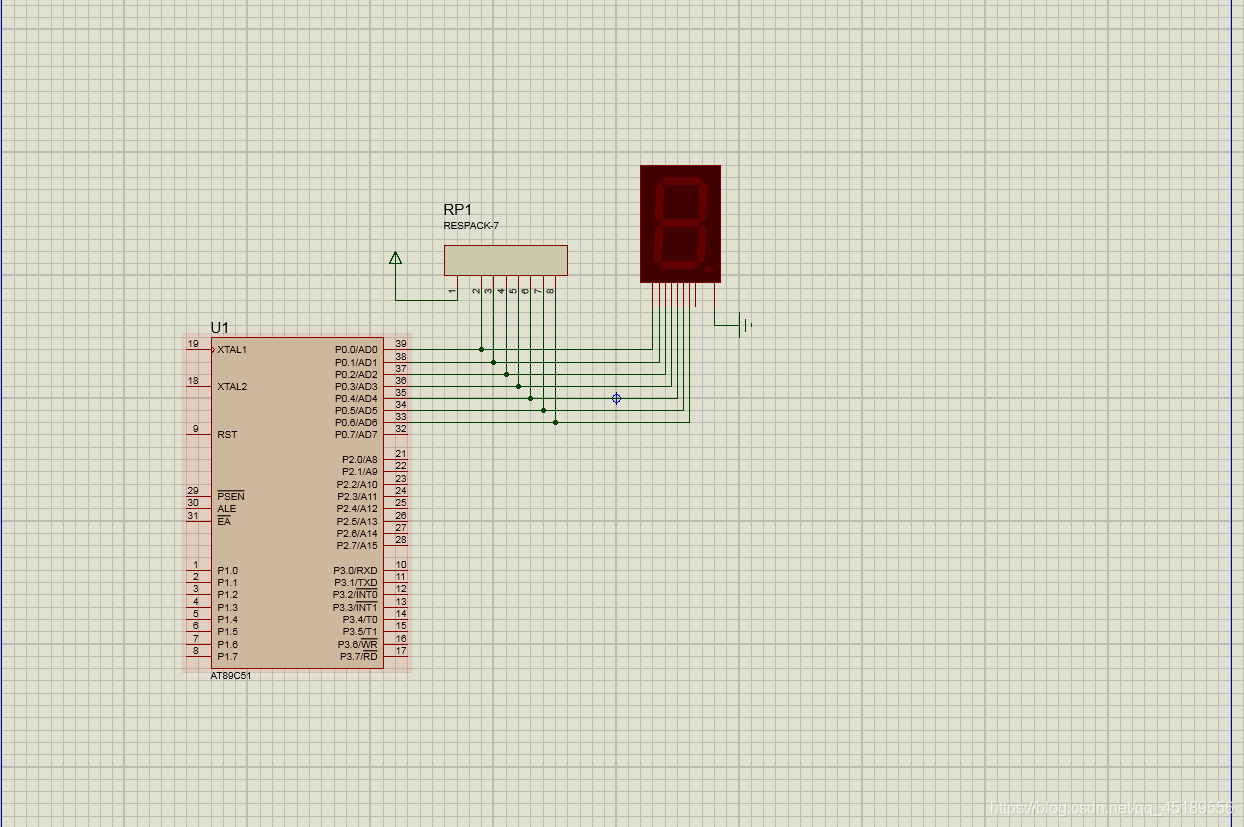
Task: Click the P3.6/WR pin label
Action: (x=358, y=644)
